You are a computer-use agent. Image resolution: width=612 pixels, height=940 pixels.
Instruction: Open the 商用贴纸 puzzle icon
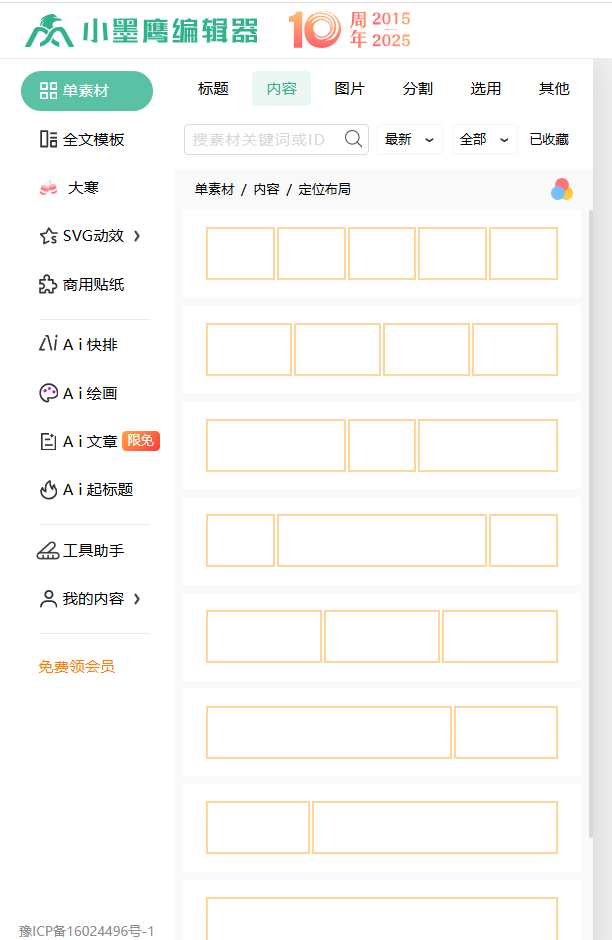coord(47,284)
